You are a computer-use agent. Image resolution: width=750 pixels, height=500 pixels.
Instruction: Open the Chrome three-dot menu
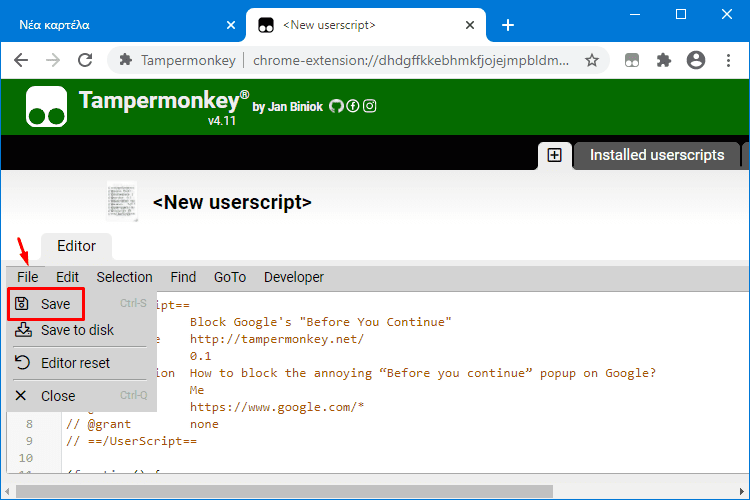[728, 60]
